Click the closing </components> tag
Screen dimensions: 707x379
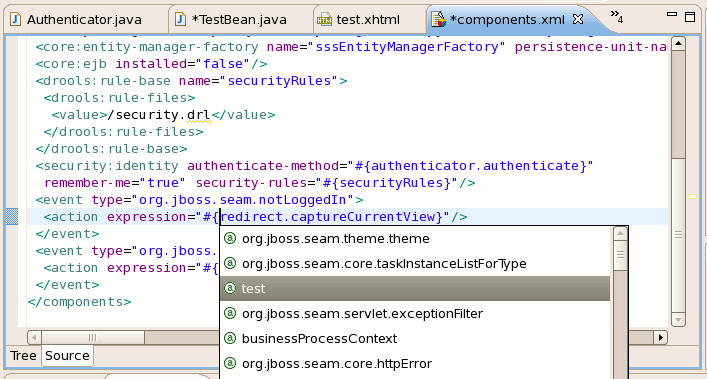(x=79, y=302)
